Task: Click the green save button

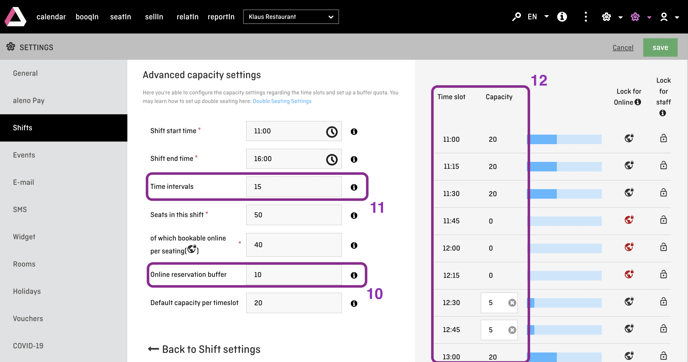Action: click(x=660, y=47)
